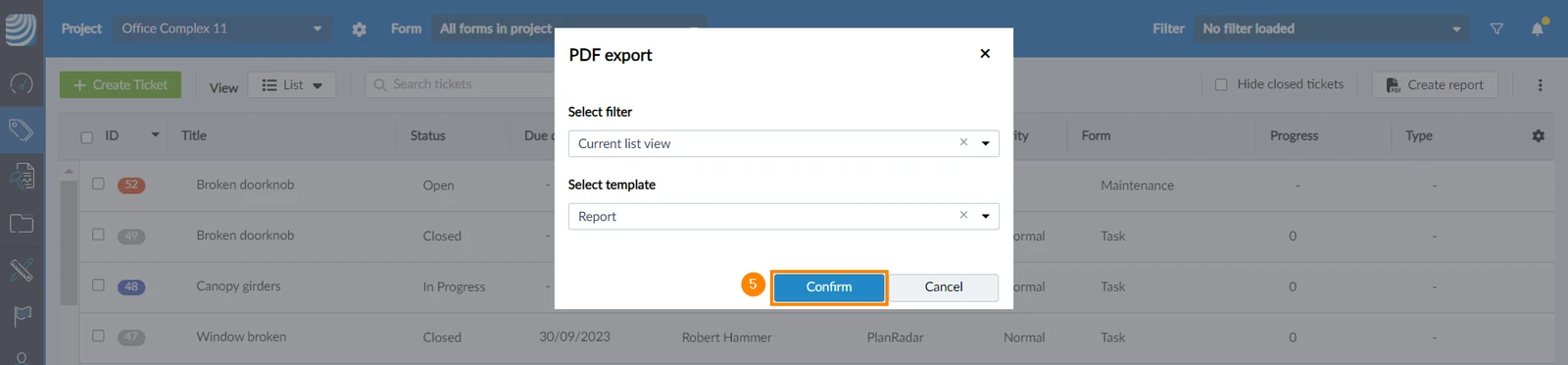Confirm the PDF export
Screen dimensions: 1568x365
click(829, 287)
